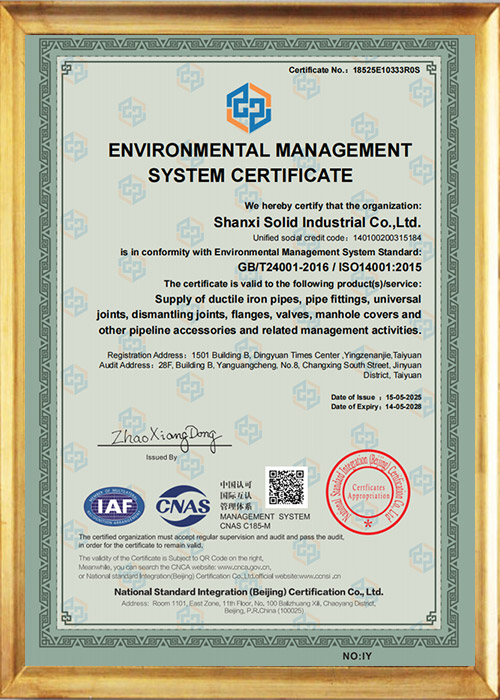Click the scope line 'Supply of ductile iron pipes'
Viewport: 500px width, 700px height.
(x=288, y=298)
